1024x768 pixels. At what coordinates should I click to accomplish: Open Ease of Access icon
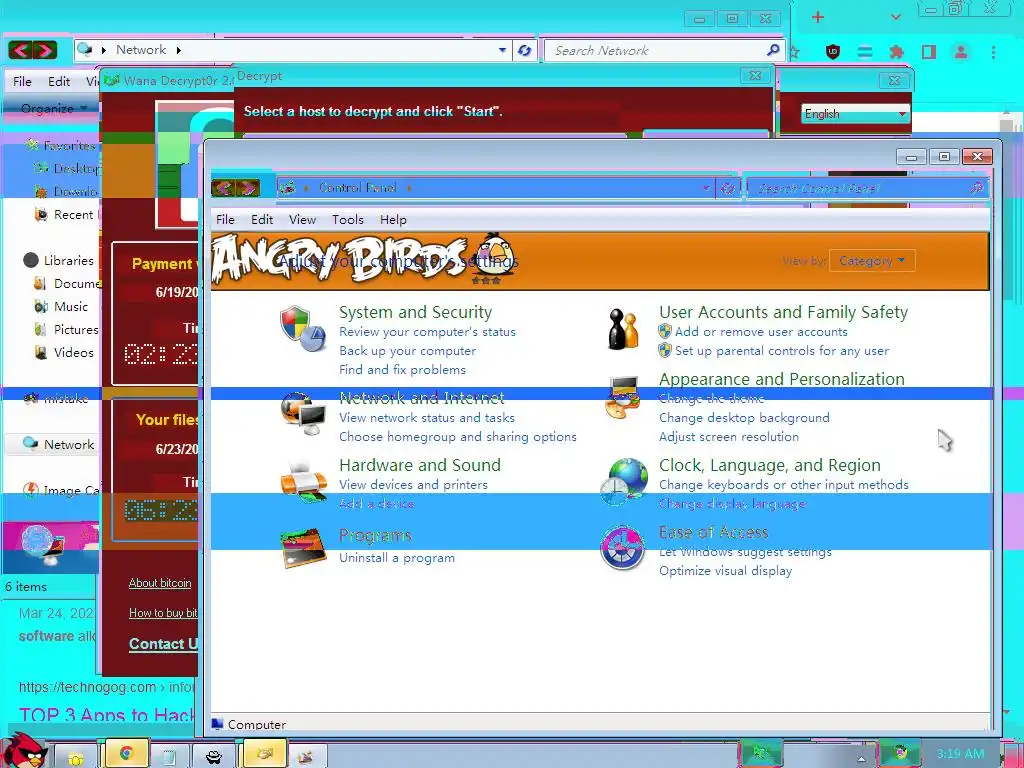622,549
